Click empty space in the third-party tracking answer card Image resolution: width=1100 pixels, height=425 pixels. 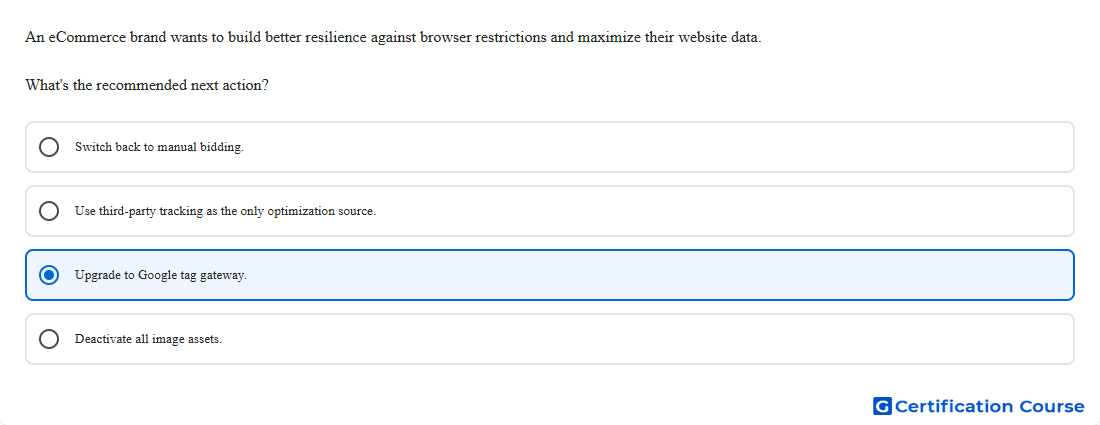[x=723, y=211]
